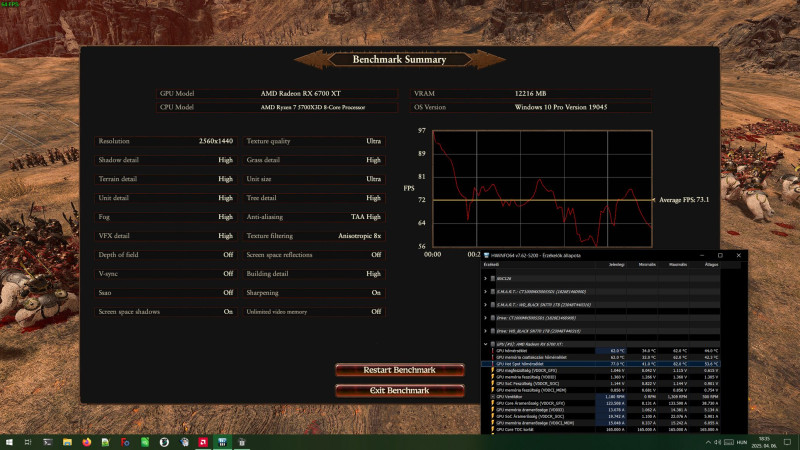Open the taskbar clock and date
Image resolution: width=800 pixels, height=450 pixels.
[x=764, y=442]
